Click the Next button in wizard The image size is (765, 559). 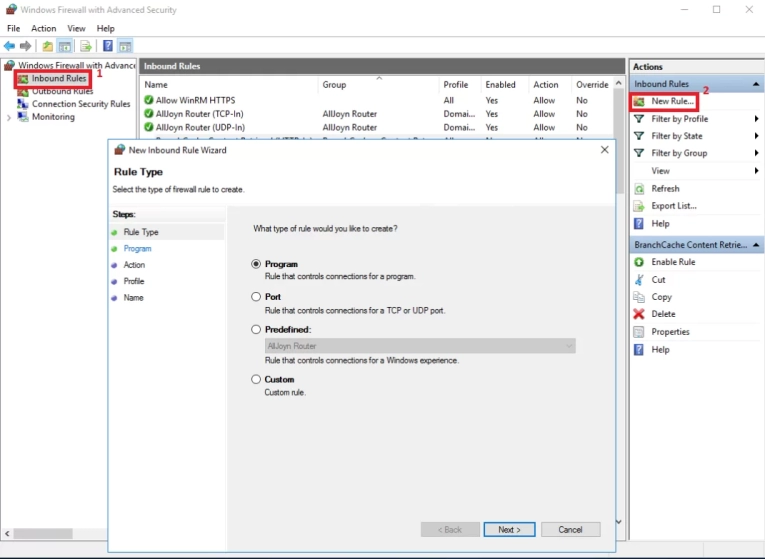[509, 529]
